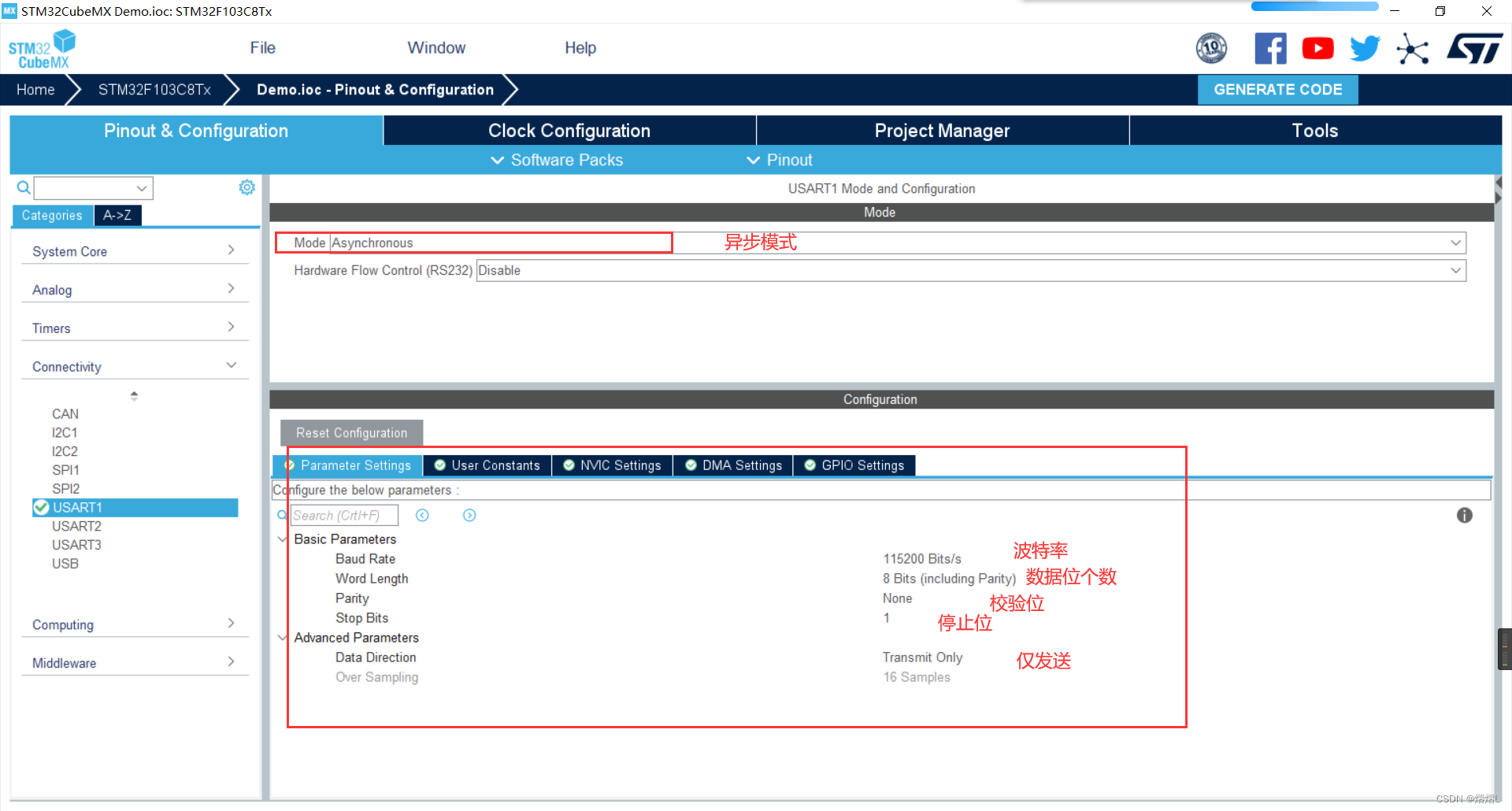Select USART2 peripheral
This screenshot has height=811, width=1512.
coord(76,526)
